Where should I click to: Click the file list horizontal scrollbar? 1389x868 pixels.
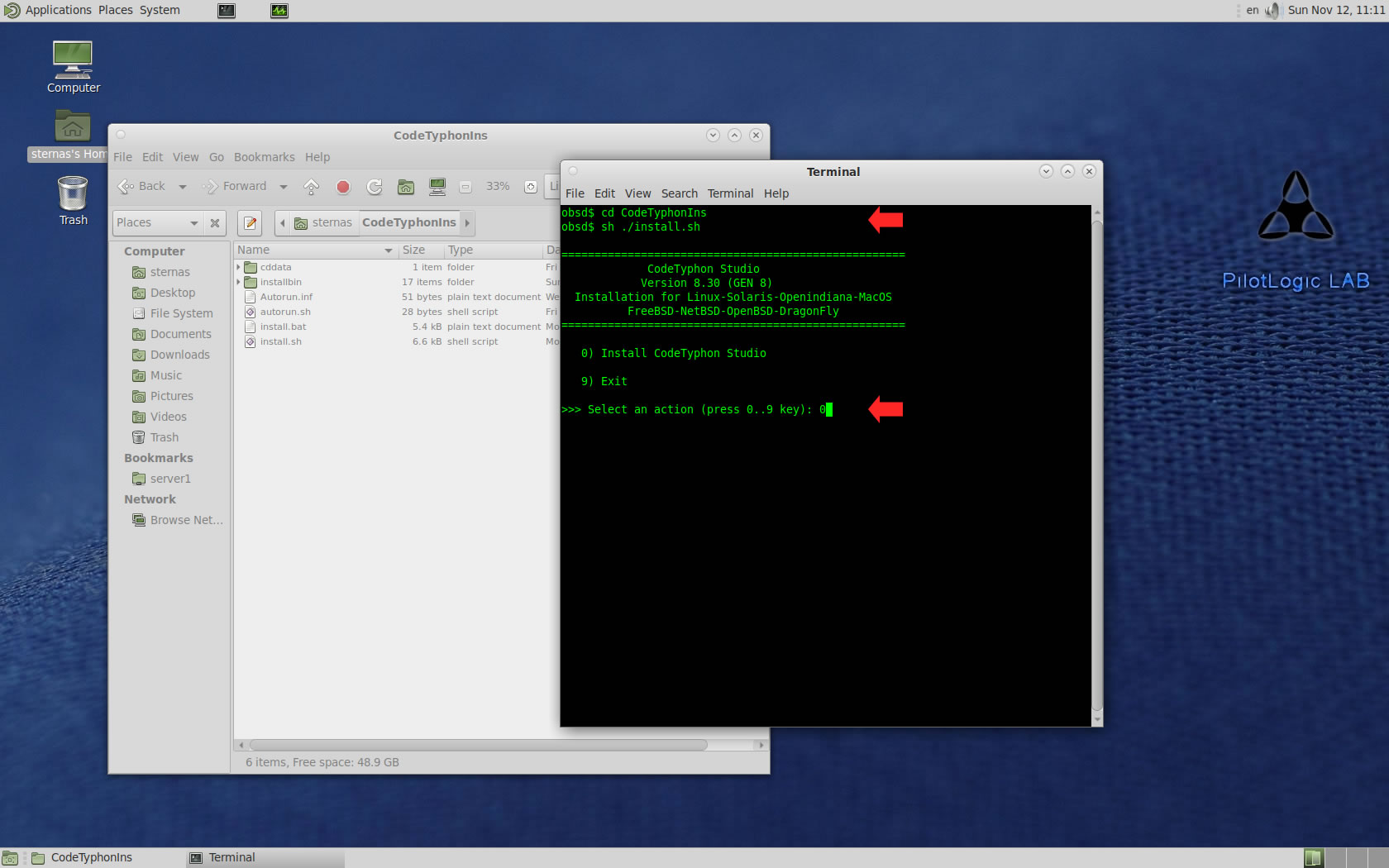click(x=478, y=745)
